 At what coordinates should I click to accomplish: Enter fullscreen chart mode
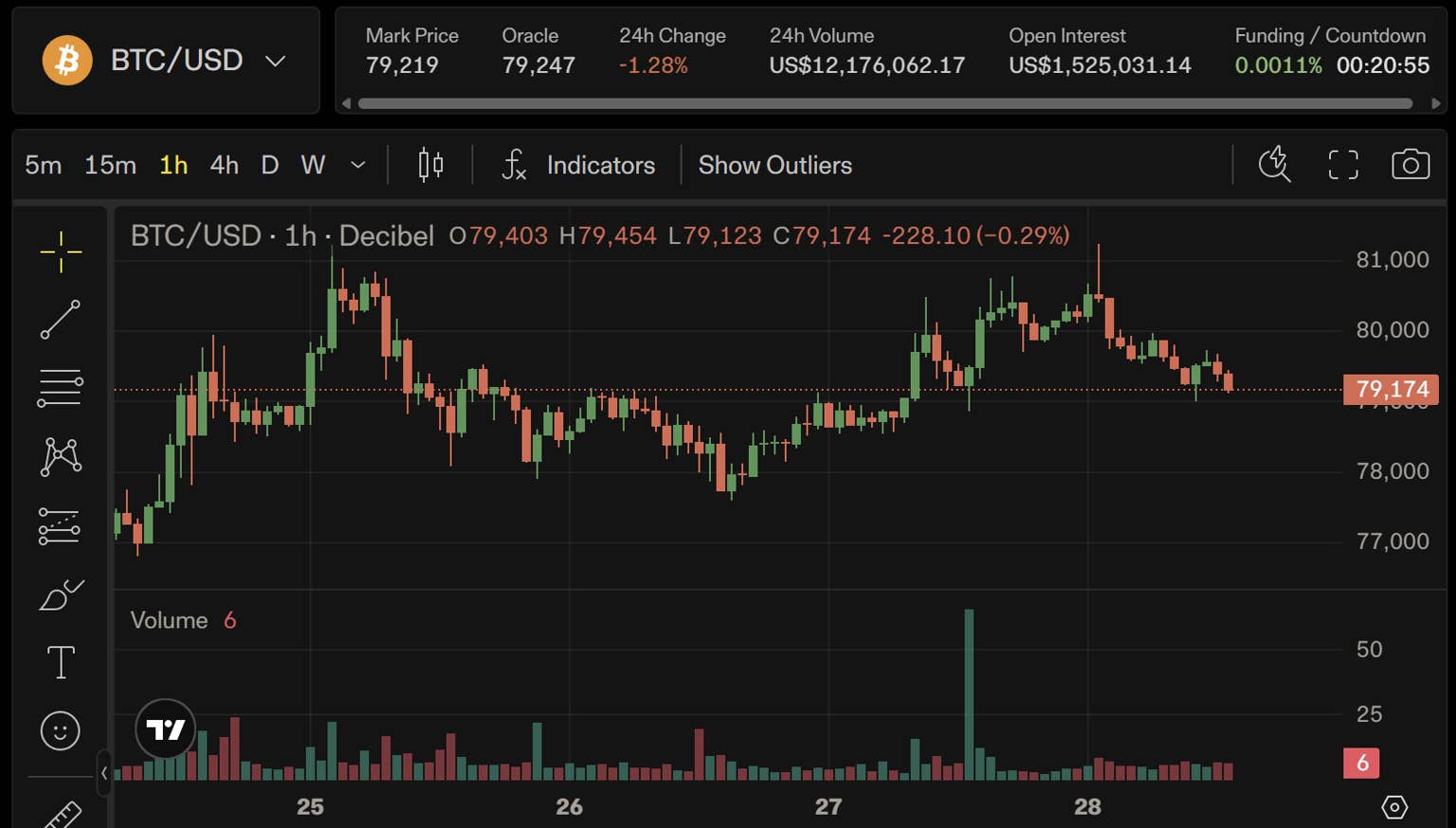1343,165
